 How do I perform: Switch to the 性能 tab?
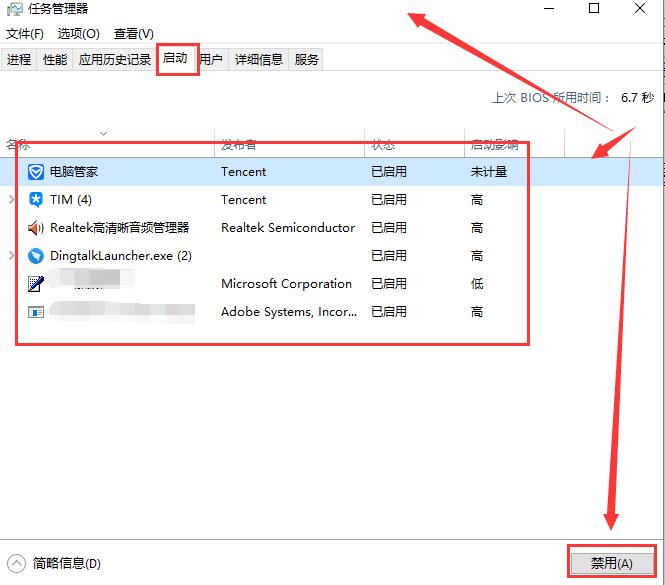click(x=55, y=60)
